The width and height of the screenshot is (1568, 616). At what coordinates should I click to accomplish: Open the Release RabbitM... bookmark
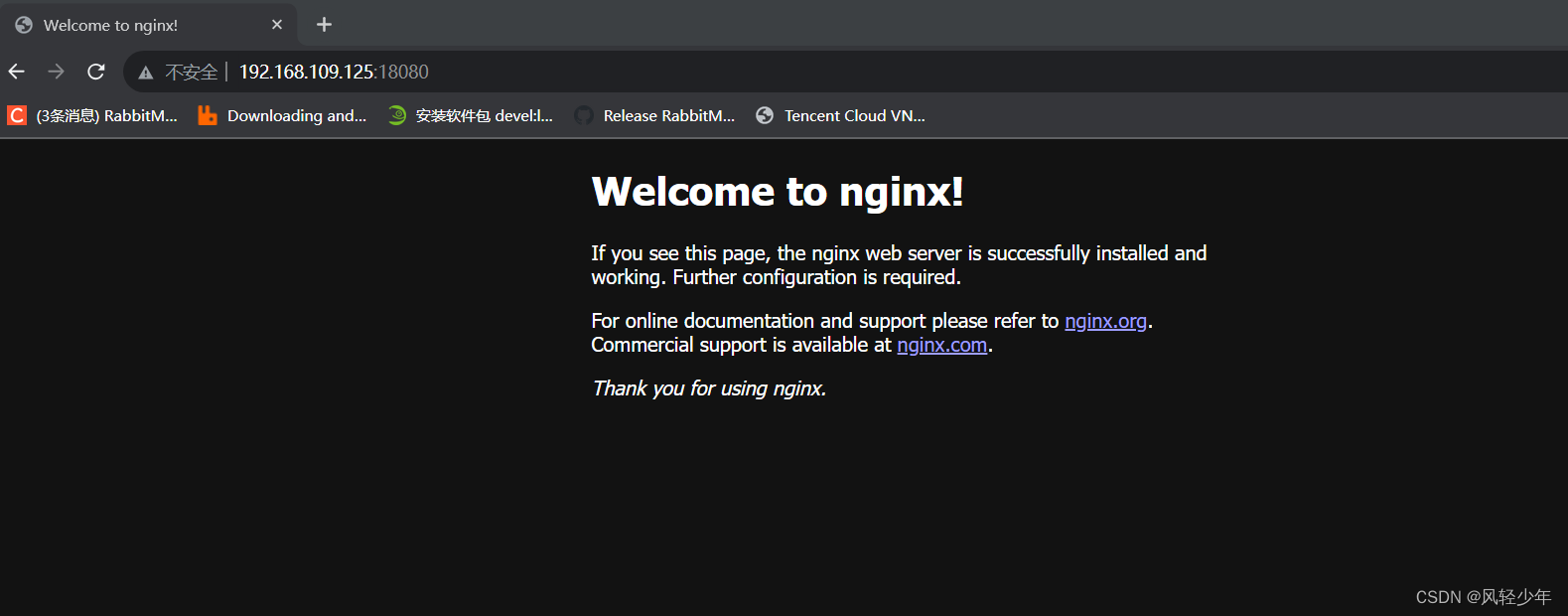pyautogui.click(x=654, y=115)
